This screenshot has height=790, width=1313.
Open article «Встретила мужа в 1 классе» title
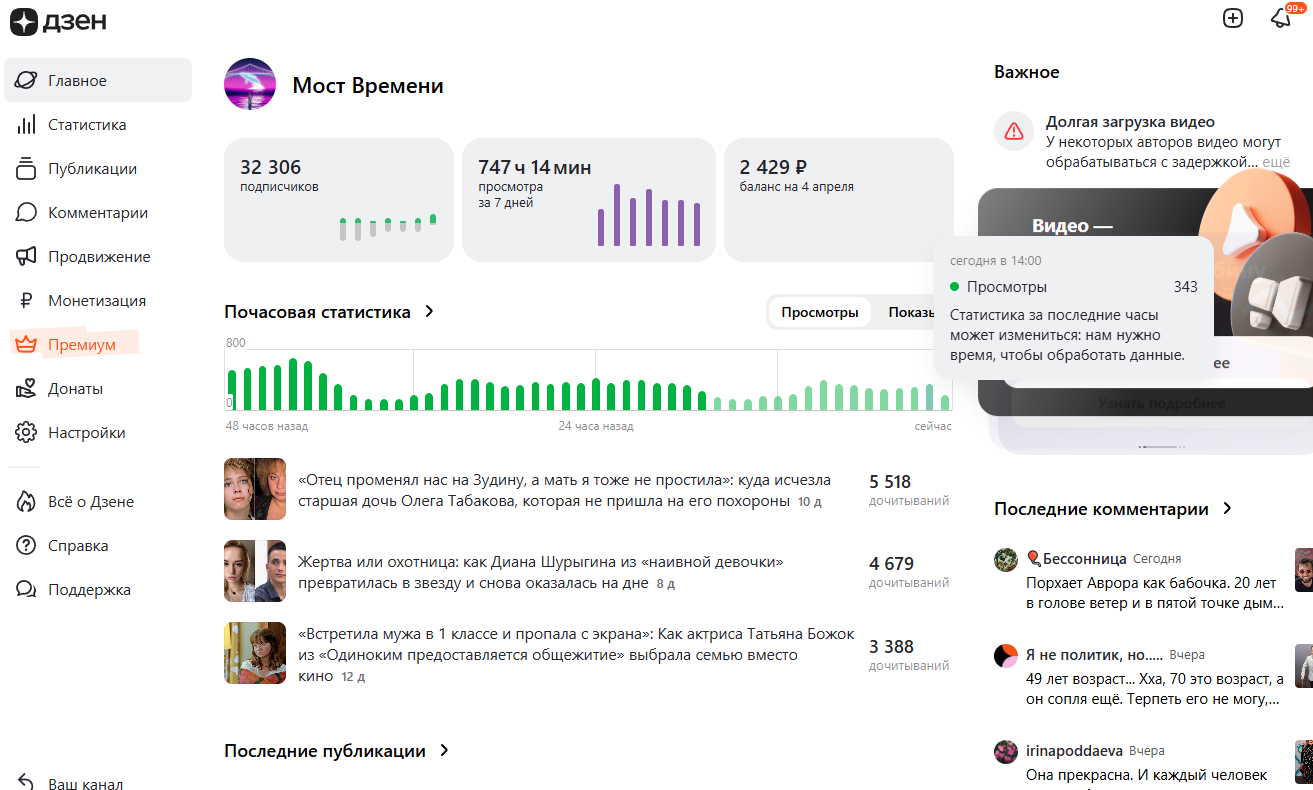577,654
